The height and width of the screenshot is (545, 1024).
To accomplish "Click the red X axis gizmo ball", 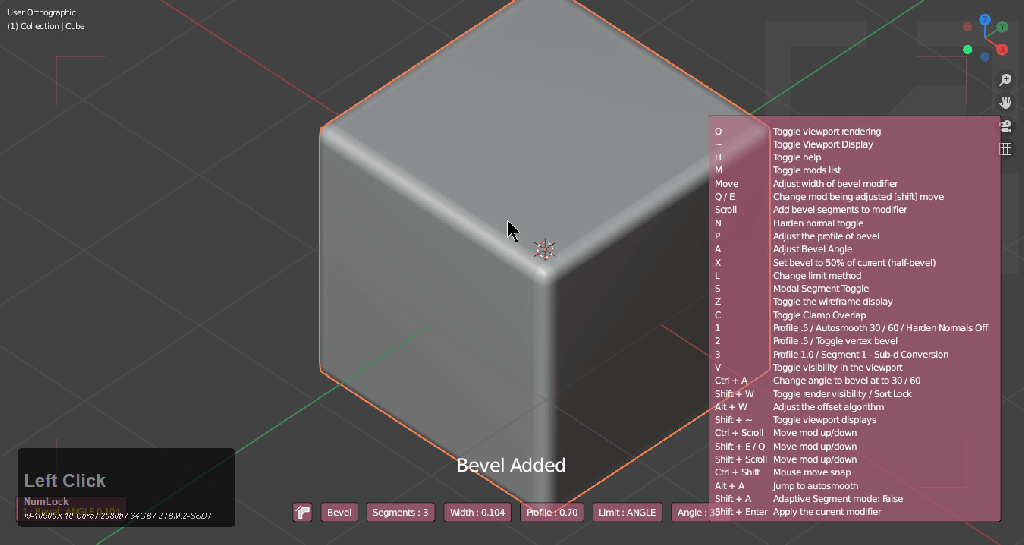I will [x=1002, y=48].
